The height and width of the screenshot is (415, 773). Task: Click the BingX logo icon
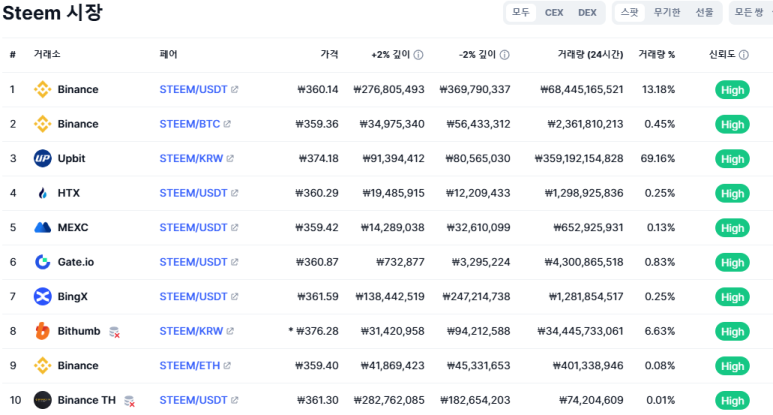(42, 296)
